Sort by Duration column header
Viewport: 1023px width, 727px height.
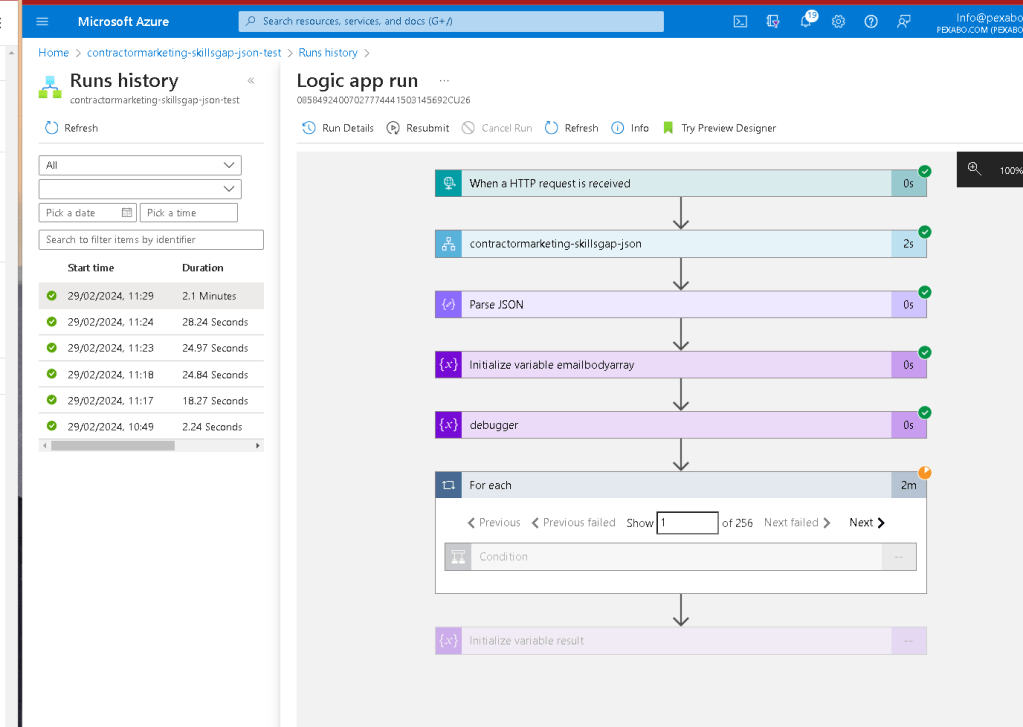[x=203, y=268]
